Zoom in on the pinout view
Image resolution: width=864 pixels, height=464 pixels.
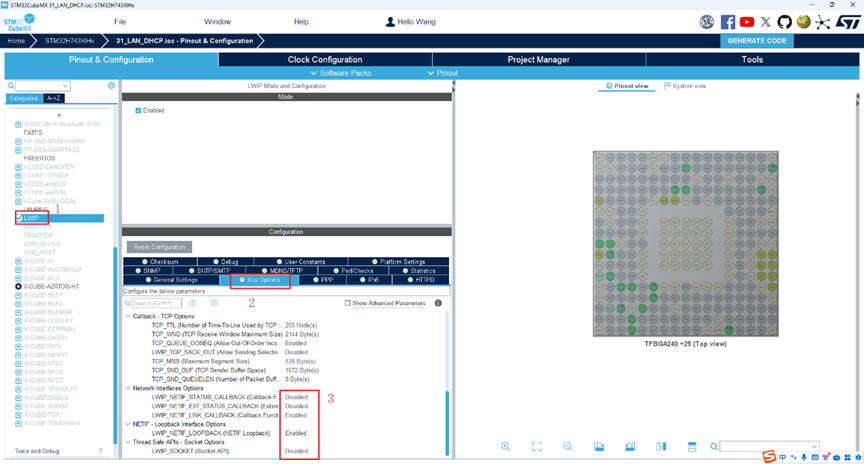point(505,446)
